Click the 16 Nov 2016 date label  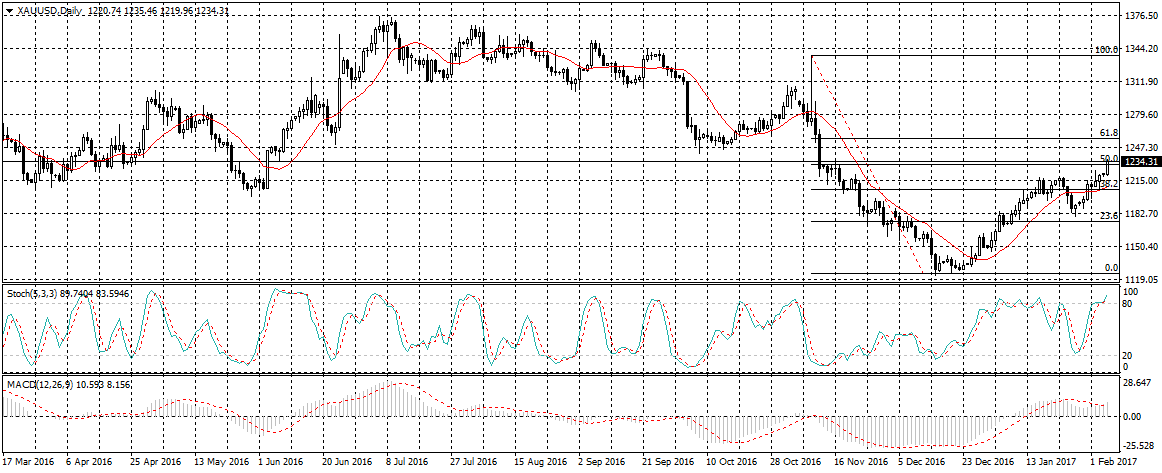(x=841, y=463)
